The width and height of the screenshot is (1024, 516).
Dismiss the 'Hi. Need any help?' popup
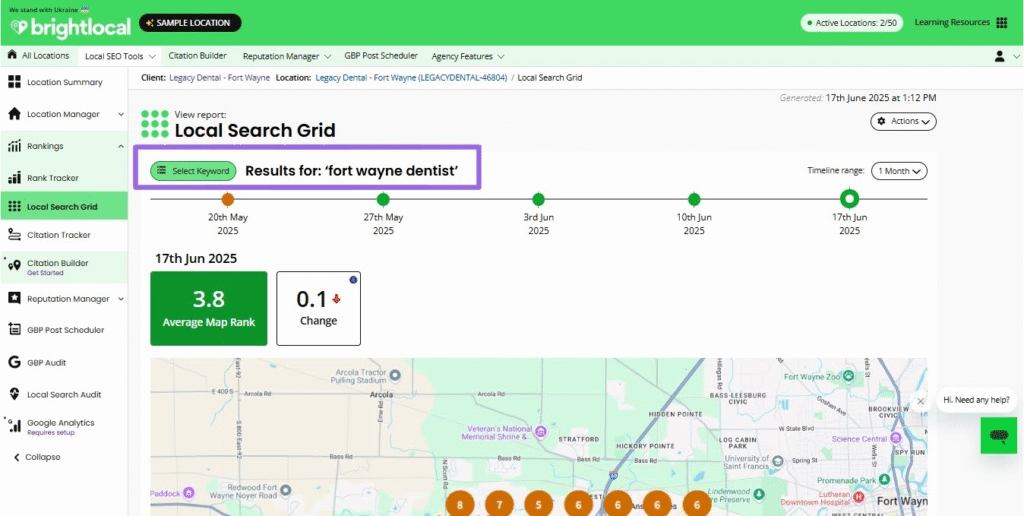pyautogui.click(x=920, y=401)
